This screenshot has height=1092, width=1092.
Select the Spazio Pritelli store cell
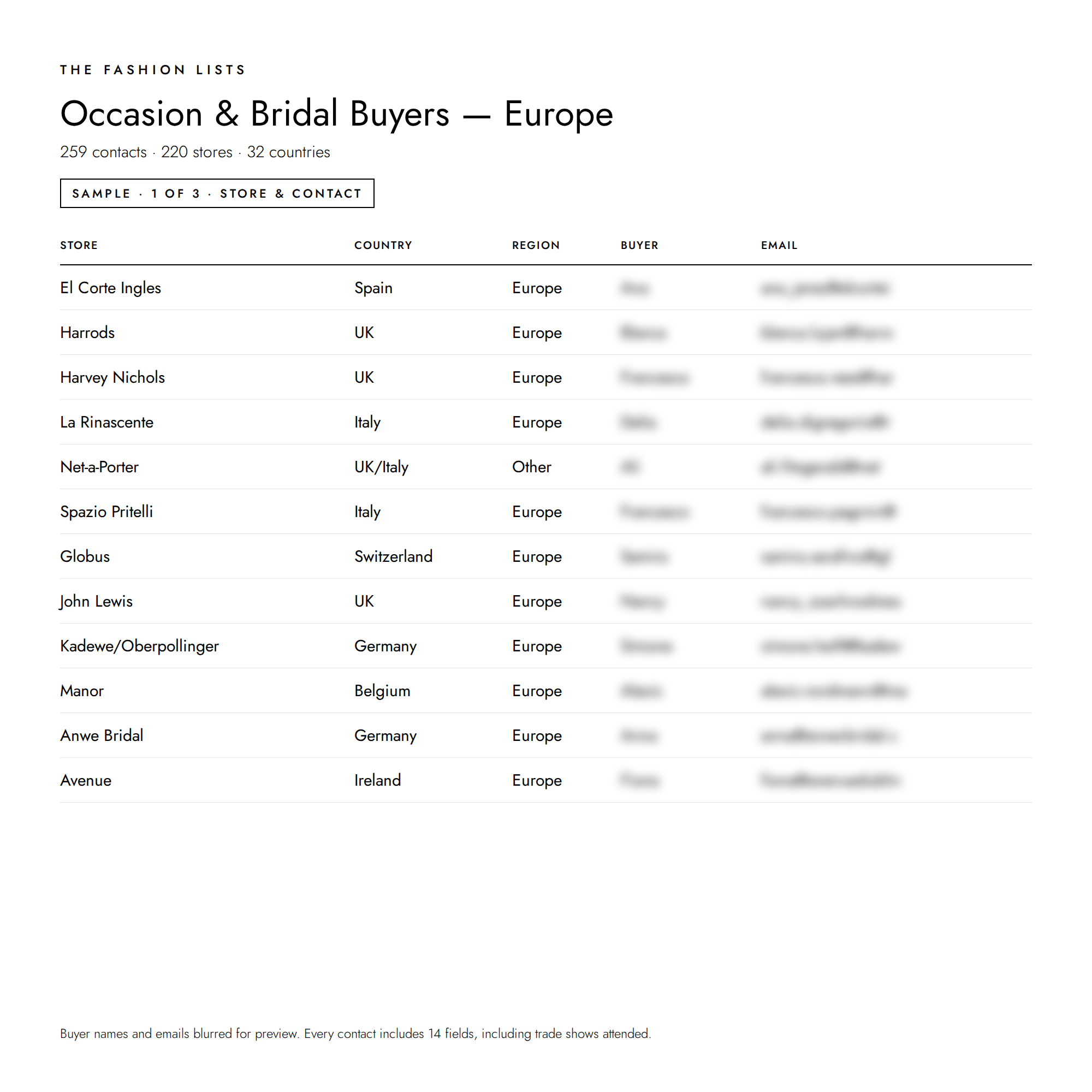pos(107,512)
